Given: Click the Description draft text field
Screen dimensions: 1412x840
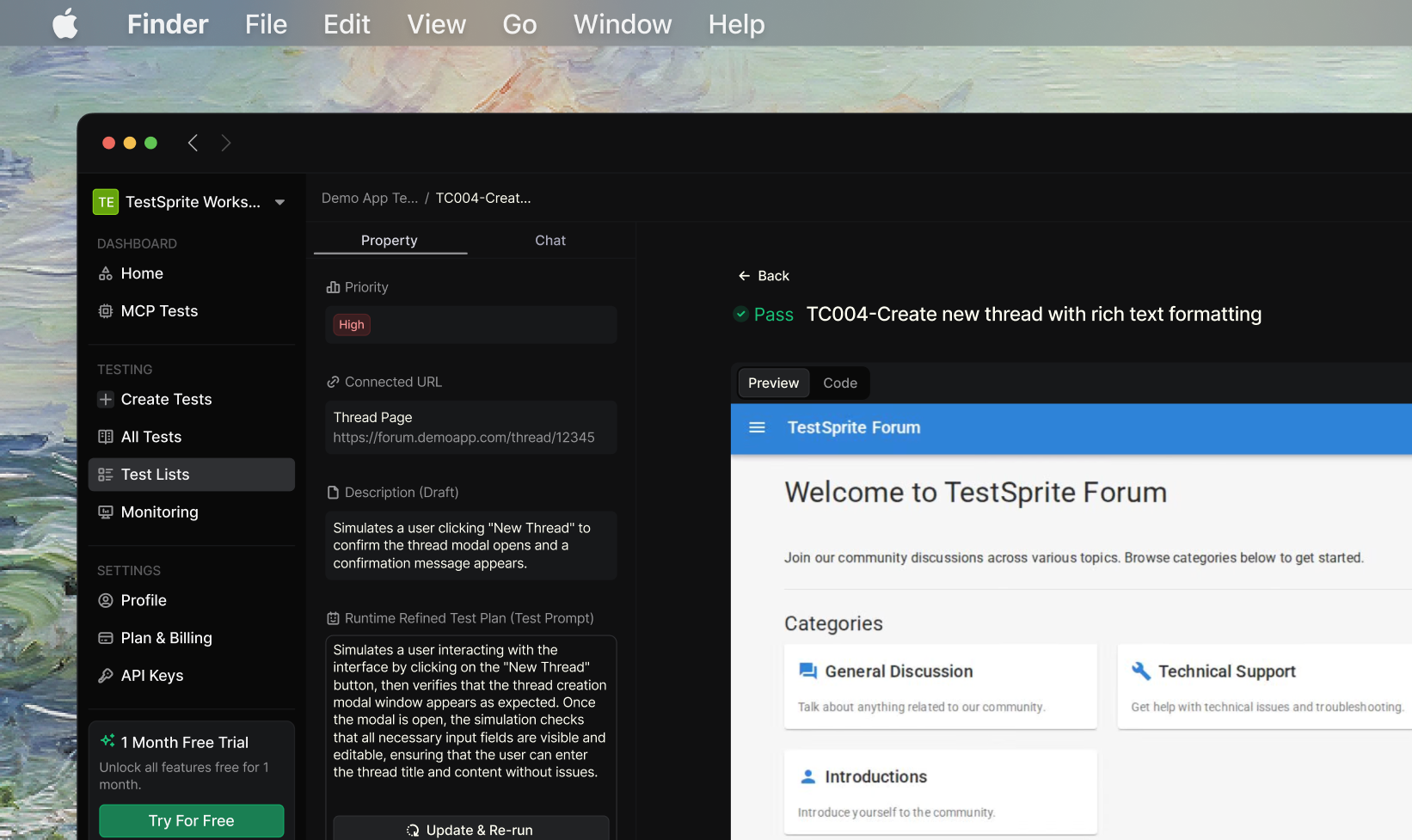Looking at the screenshot, I should [471, 546].
